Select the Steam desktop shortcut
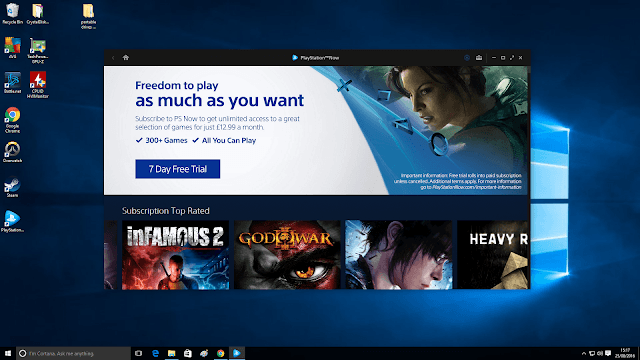The width and height of the screenshot is (640, 360). [12, 187]
